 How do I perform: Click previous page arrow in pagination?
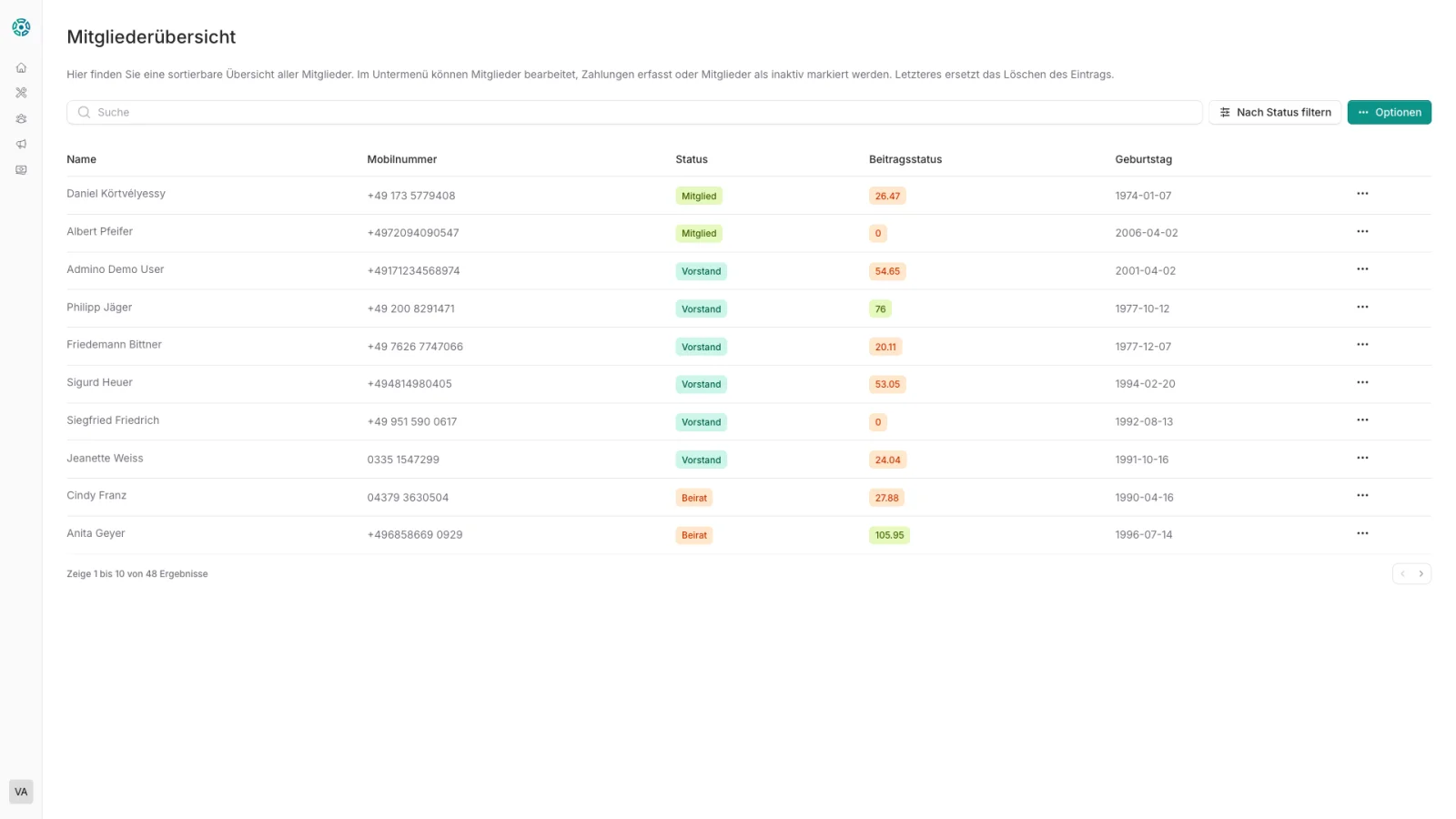tap(1402, 573)
